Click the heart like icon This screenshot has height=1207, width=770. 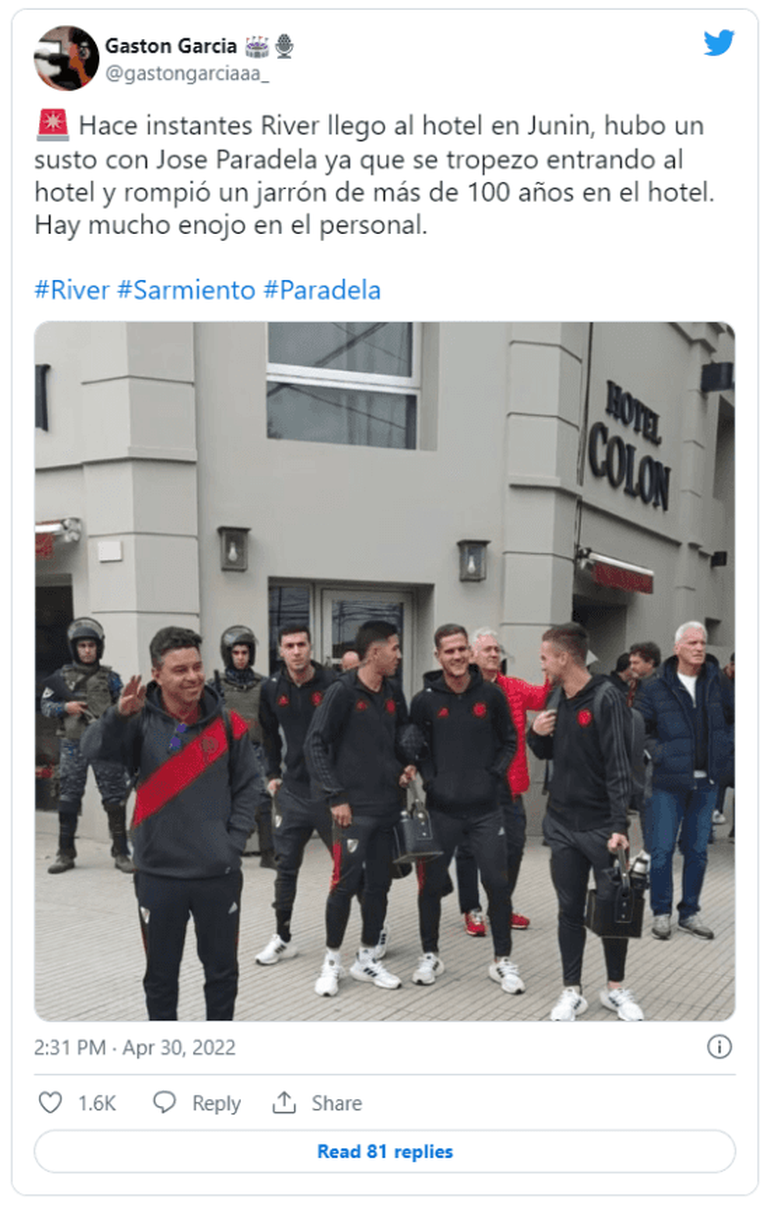[50, 1103]
